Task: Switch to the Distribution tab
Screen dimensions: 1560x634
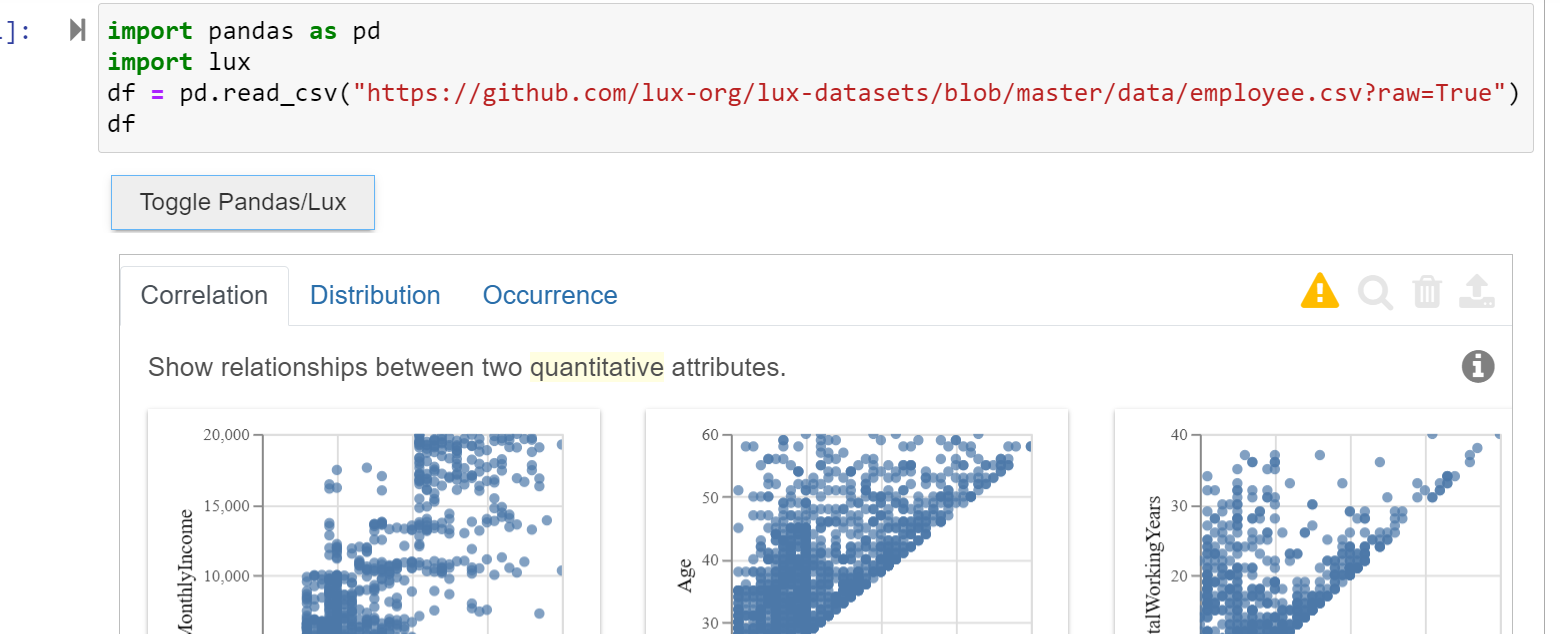Action: tap(375, 295)
